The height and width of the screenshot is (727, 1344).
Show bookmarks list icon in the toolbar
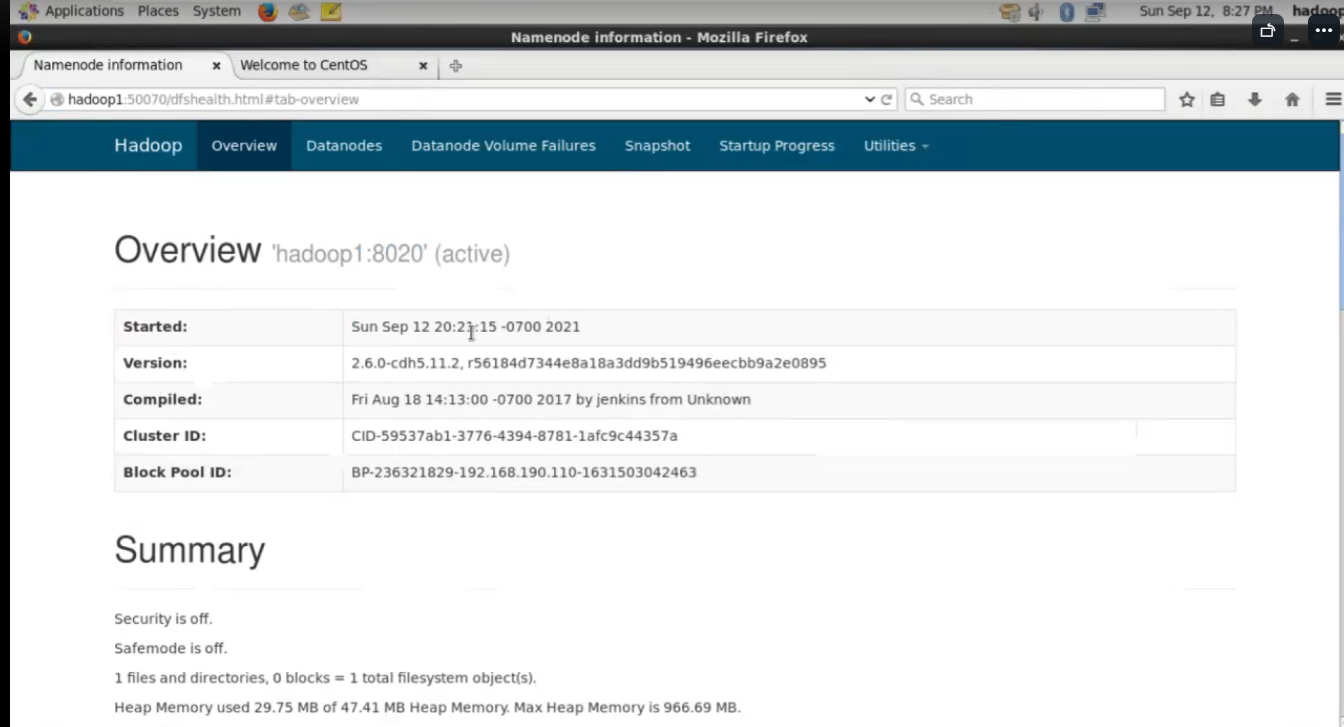click(1218, 99)
